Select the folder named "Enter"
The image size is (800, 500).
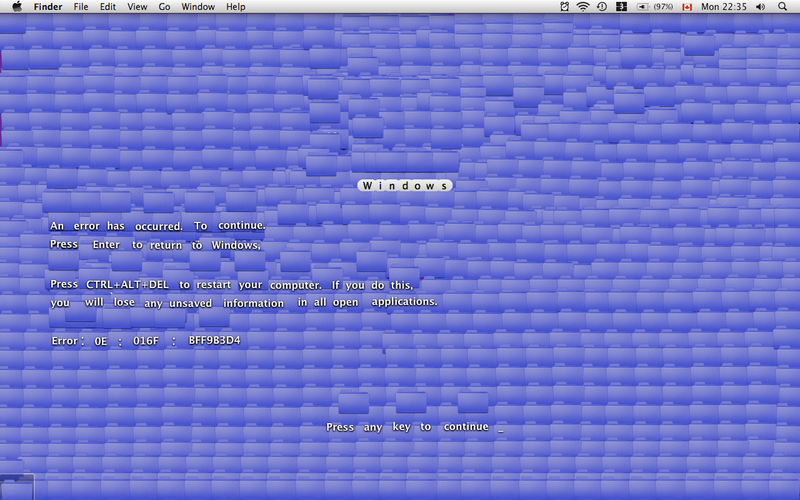(106, 244)
